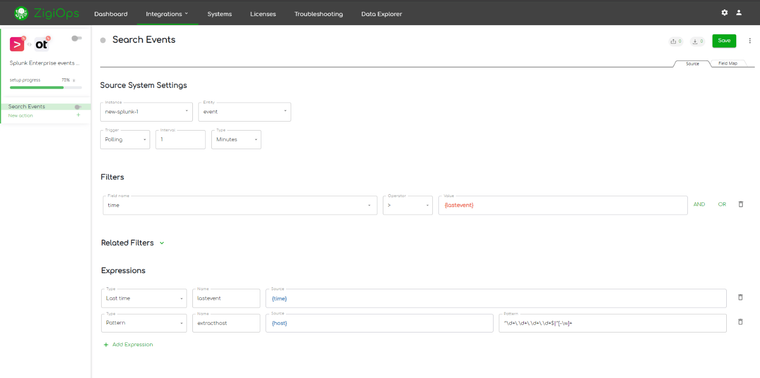Delete the extracthost expression
The height and width of the screenshot is (378, 760).
pos(740,322)
